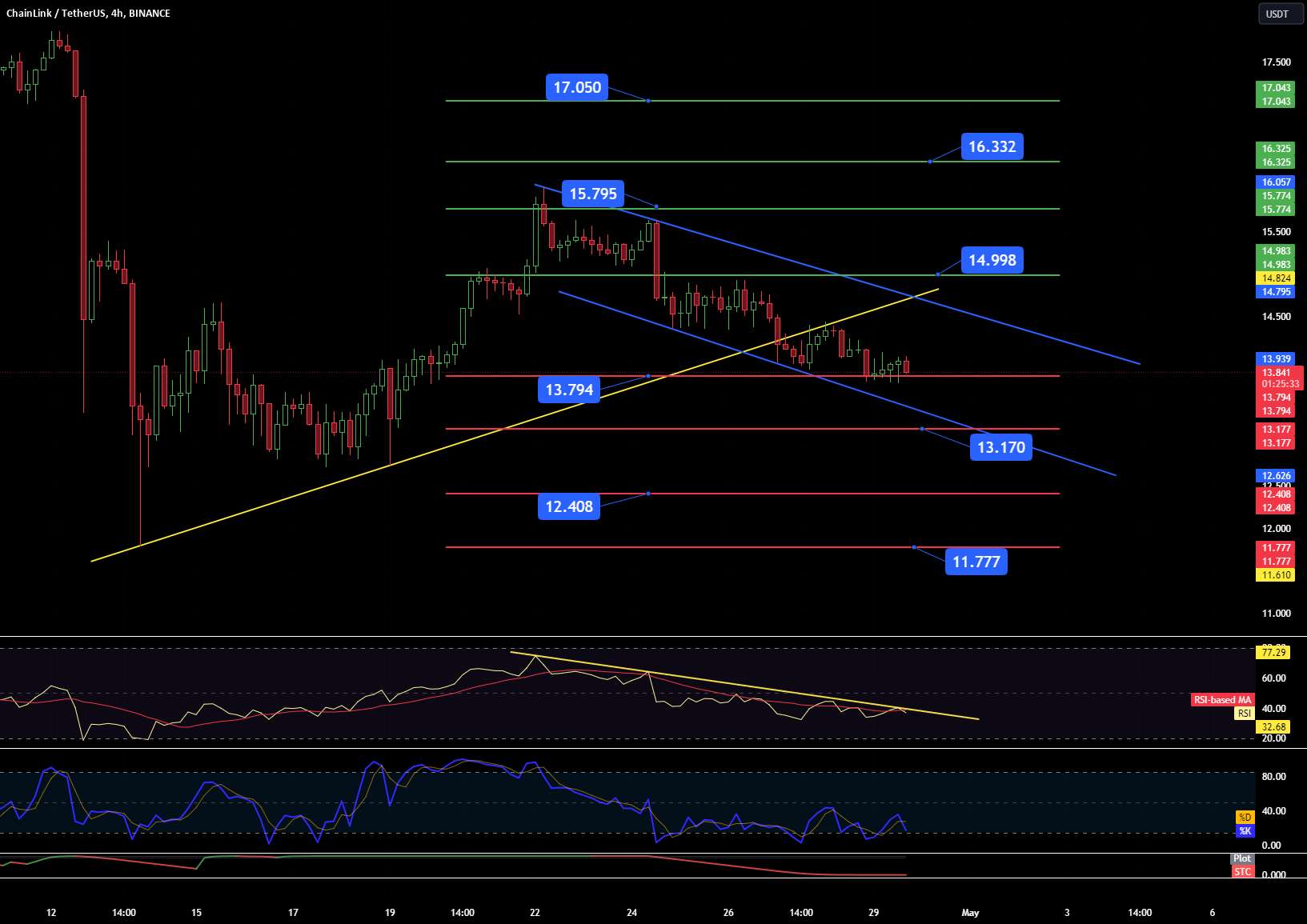
Task: Click the 60.00 RSI scale tick
Action: (1273, 678)
